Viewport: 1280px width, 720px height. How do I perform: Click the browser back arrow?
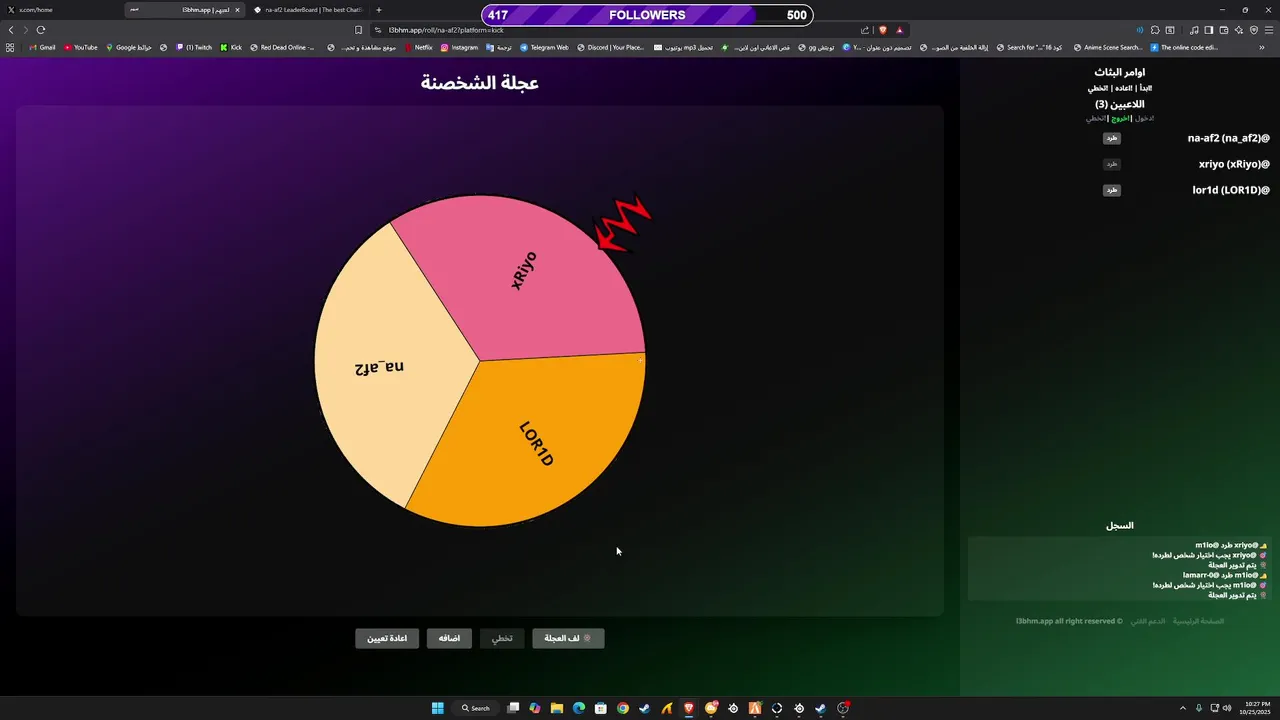(x=11, y=30)
